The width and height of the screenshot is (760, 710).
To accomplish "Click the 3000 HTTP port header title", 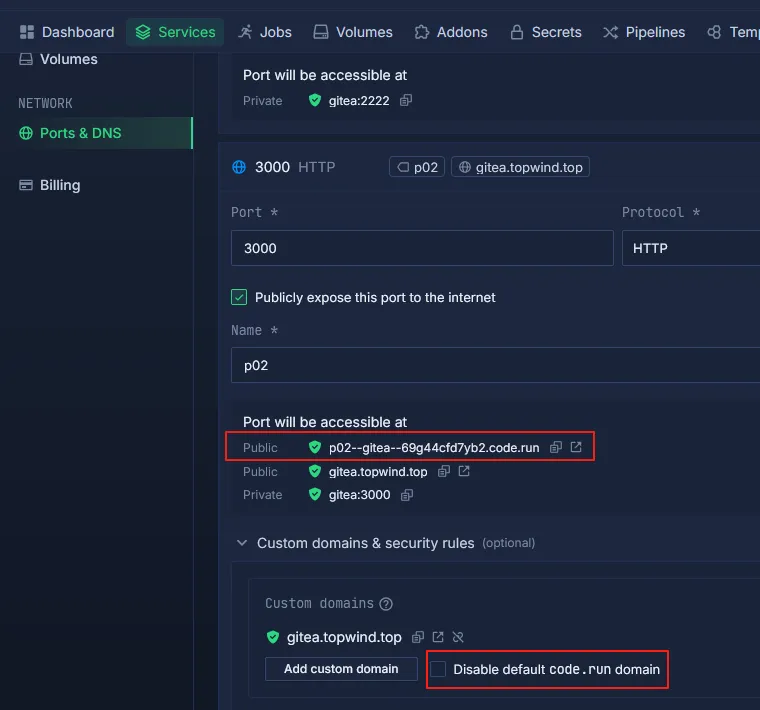I will point(295,167).
